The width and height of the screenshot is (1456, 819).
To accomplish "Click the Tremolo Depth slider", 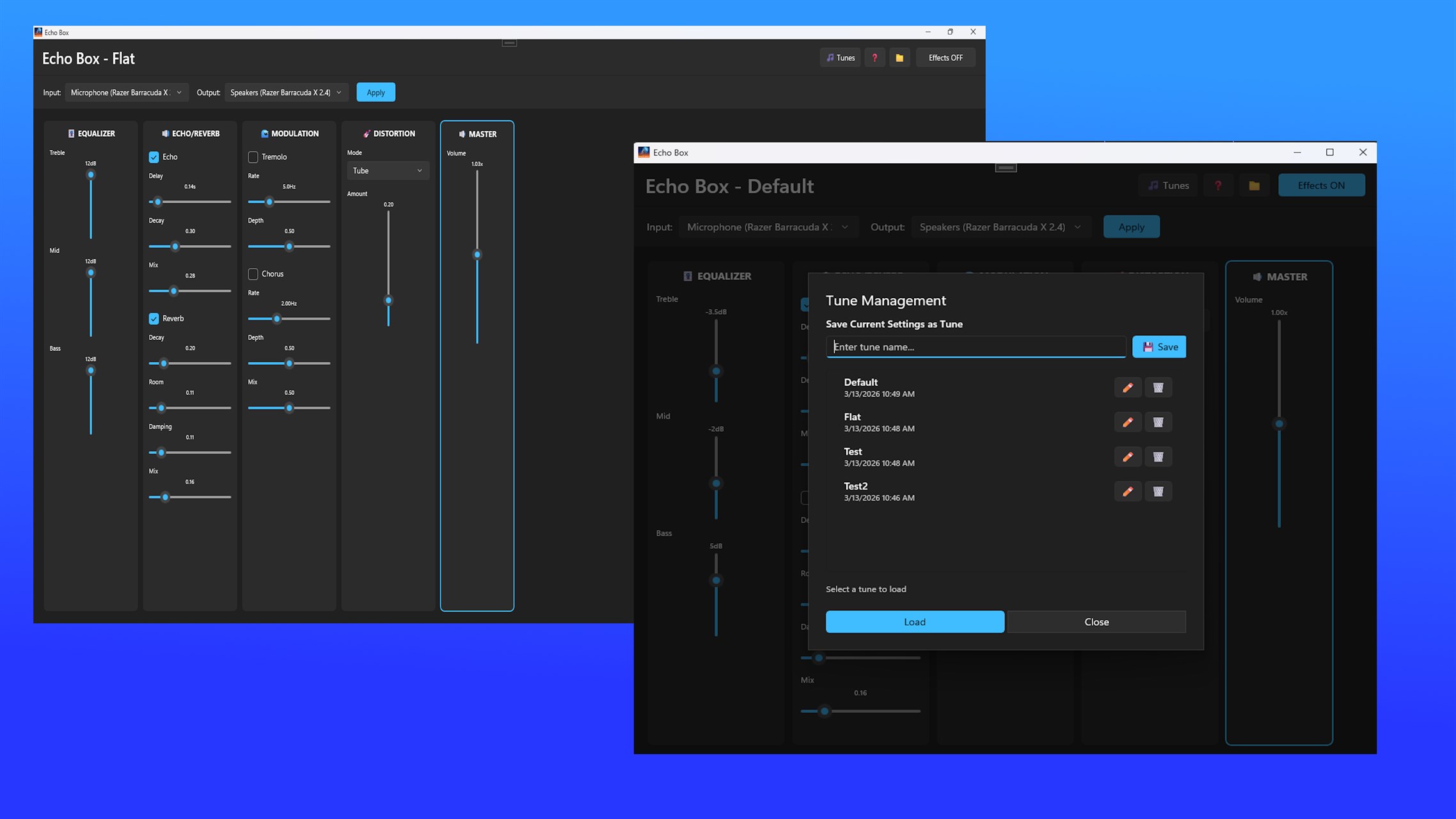I will tap(289, 246).
